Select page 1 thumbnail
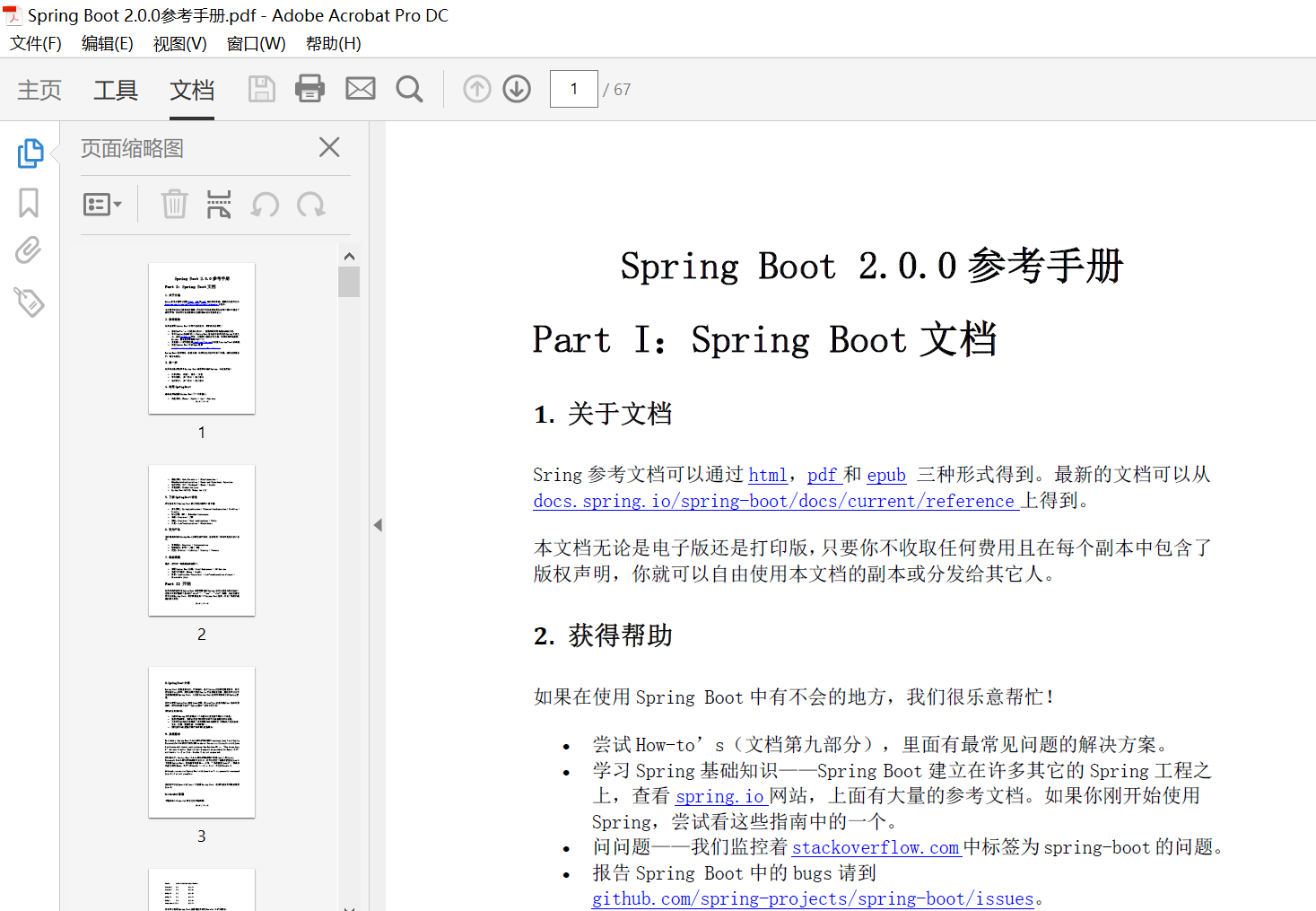 (x=202, y=338)
